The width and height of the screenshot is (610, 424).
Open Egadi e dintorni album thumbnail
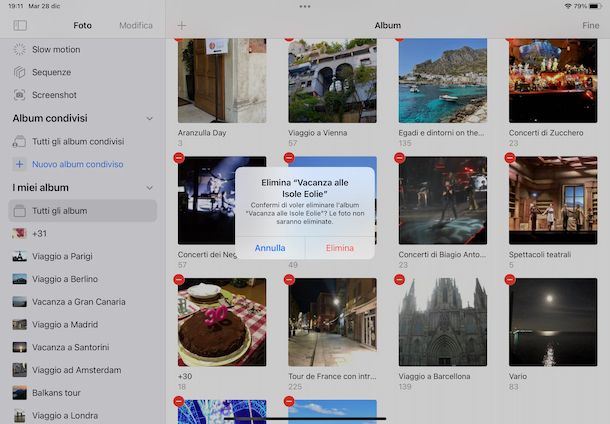click(x=443, y=81)
